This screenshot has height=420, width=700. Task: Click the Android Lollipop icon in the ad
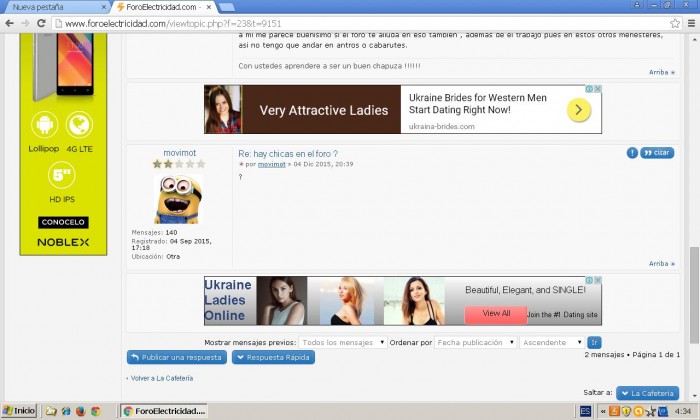pyautogui.click(x=44, y=125)
